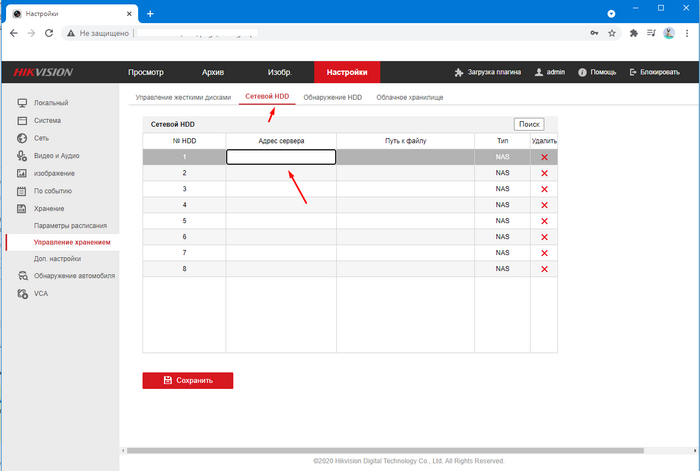Select the Настройки top tab
Viewport: 700px width, 471px height.
click(347, 72)
